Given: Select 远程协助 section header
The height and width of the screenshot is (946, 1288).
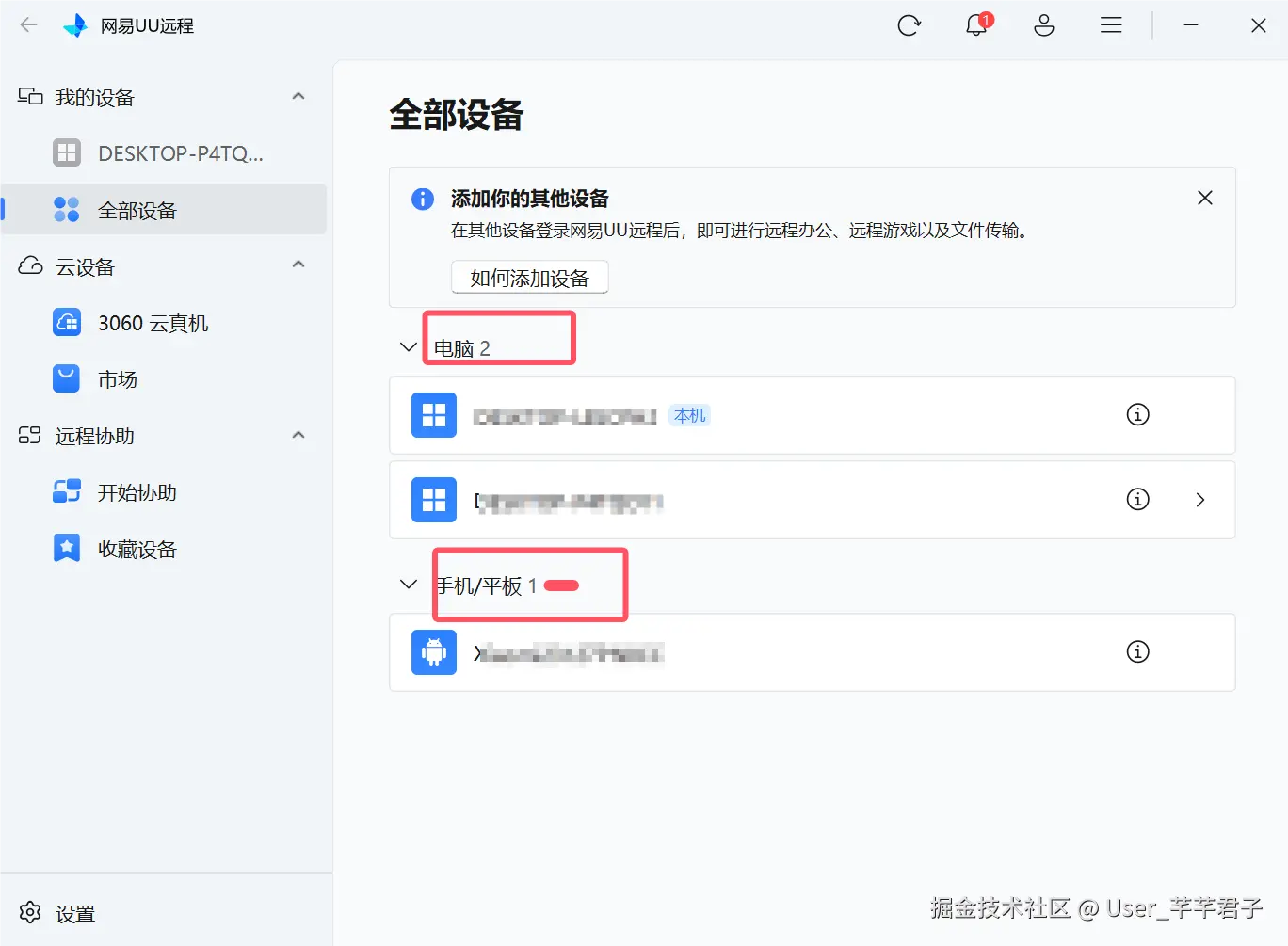Looking at the screenshot, I should point(94,436).
